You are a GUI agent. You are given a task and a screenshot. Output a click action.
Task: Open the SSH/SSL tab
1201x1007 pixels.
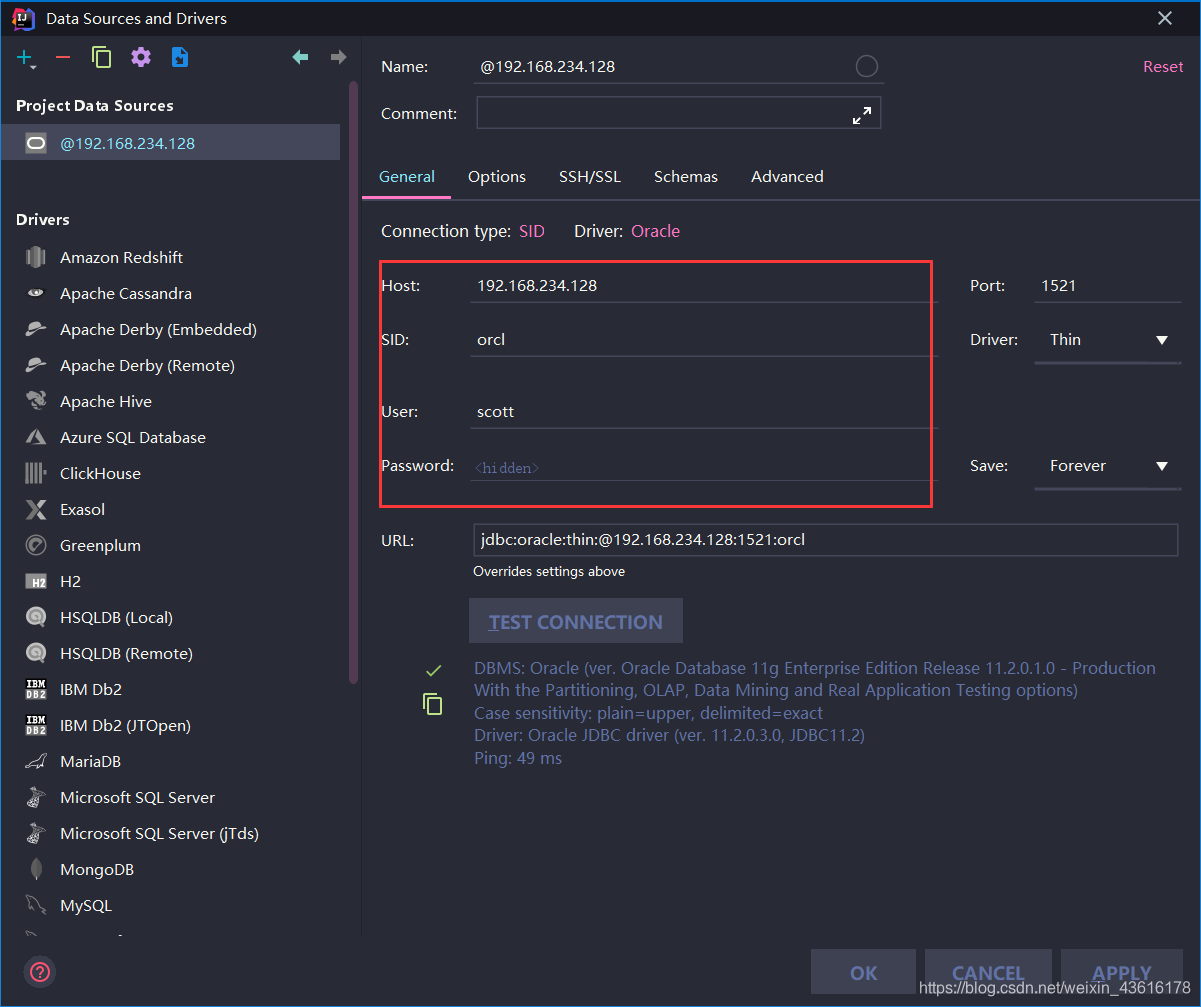click(x=590, y=177)
